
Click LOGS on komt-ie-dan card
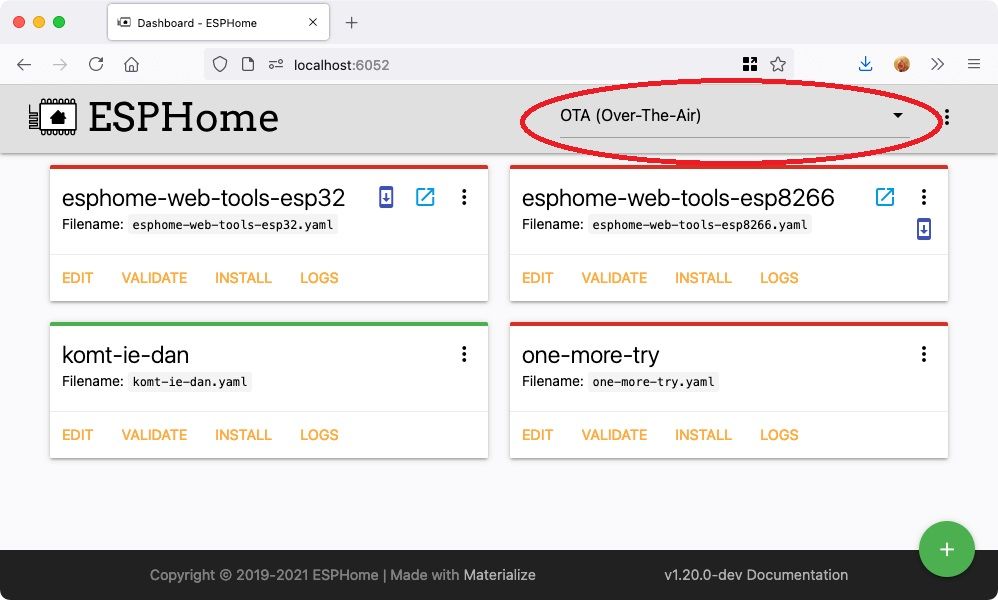coord(319,435)
